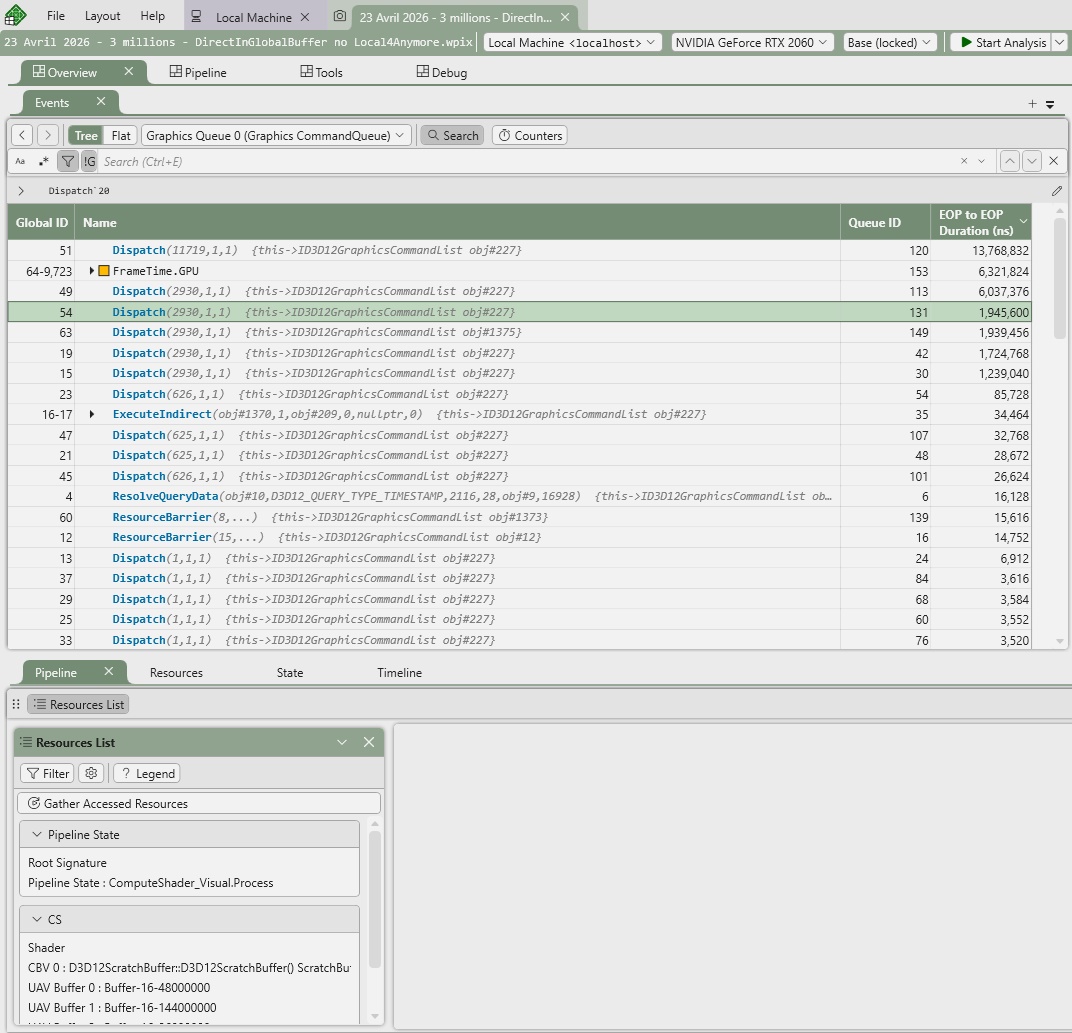
Task: Go to next search result arrow
Action: 1032,161
